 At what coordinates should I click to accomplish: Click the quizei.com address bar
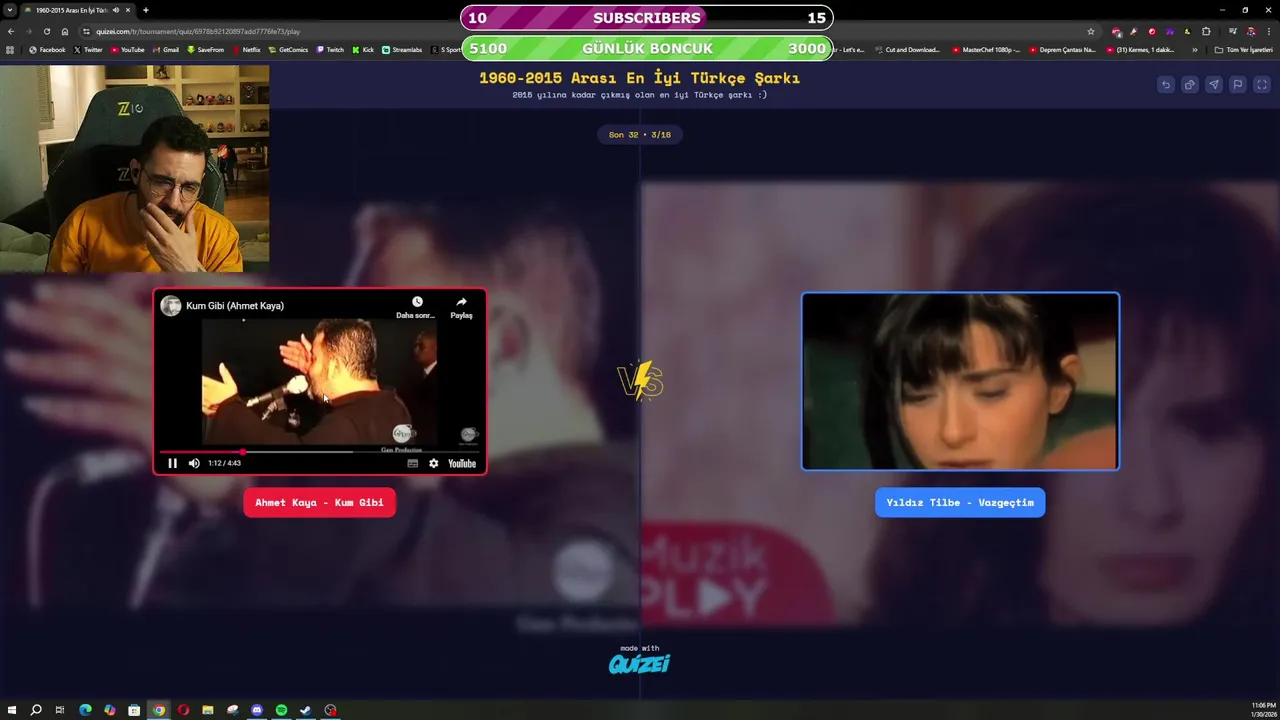[590, 31]
